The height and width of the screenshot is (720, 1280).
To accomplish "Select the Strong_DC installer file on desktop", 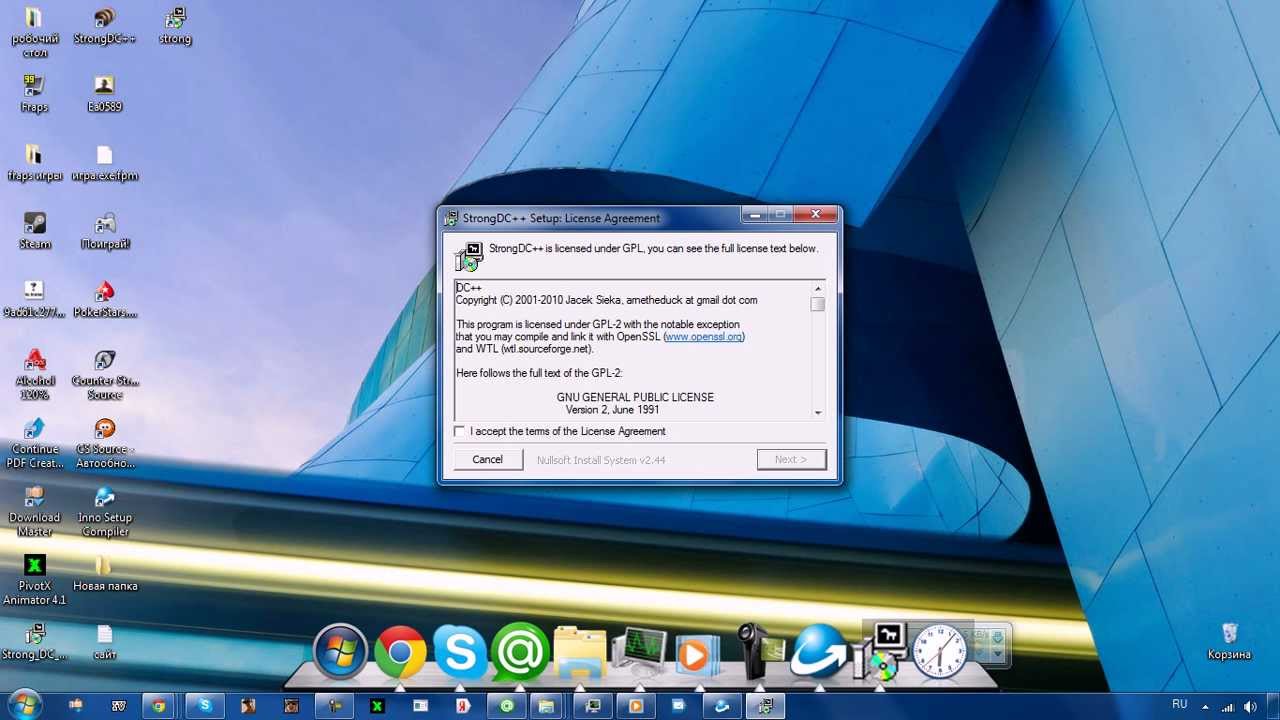I will (x=35, y=641).
